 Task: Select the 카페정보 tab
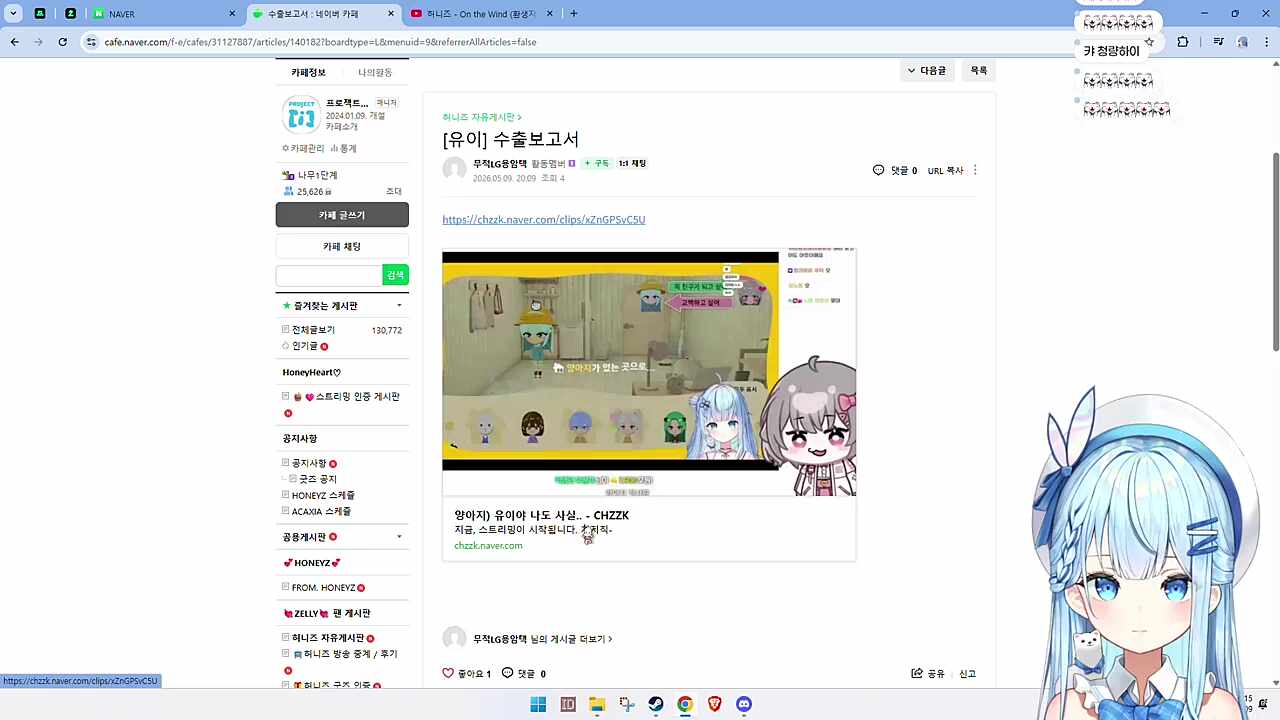point(308,72)
